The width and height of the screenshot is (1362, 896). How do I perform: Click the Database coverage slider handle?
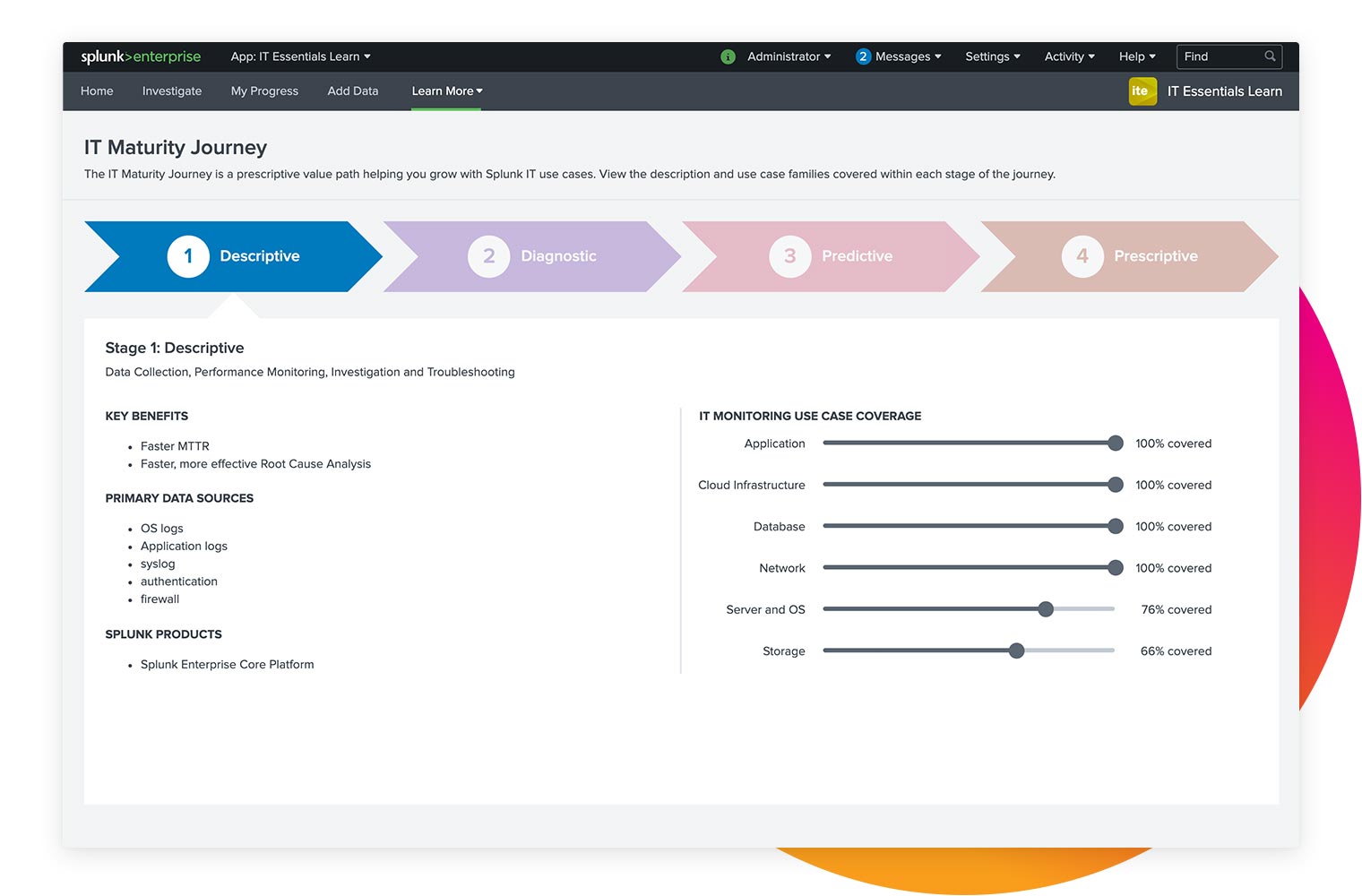click(x=1116, y=526)
